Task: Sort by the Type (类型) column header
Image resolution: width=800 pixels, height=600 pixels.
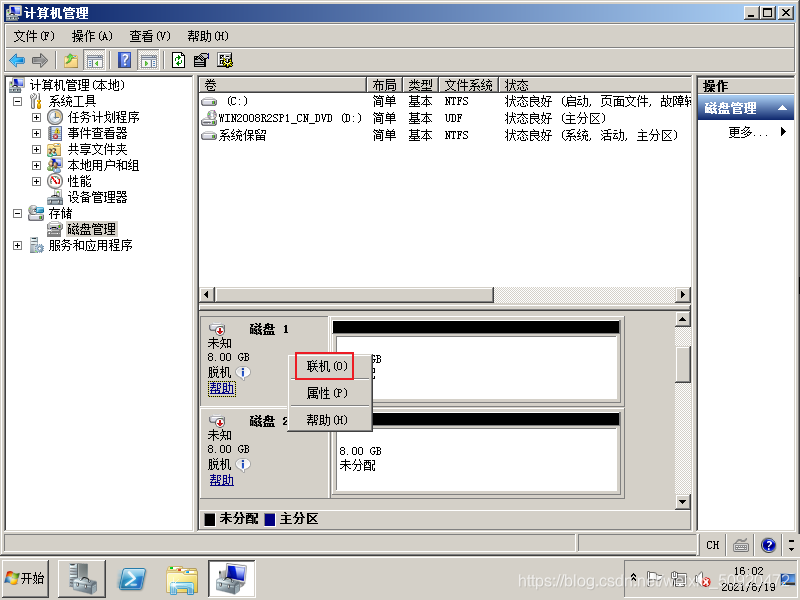Action: coord(420,85)
